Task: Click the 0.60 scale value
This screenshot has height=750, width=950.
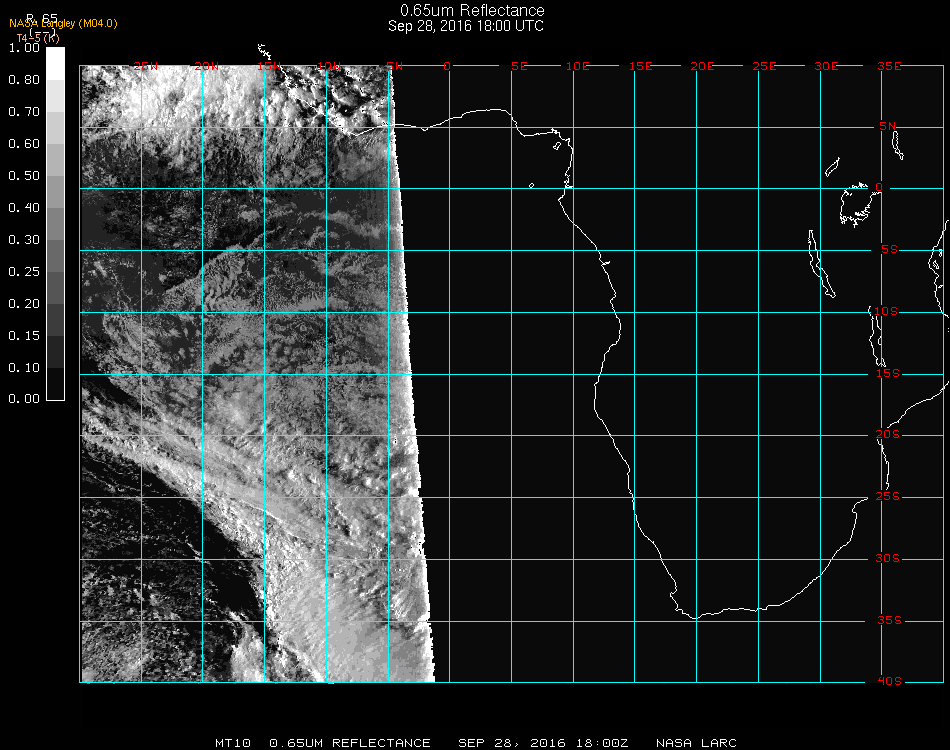Action: (24, 144)
